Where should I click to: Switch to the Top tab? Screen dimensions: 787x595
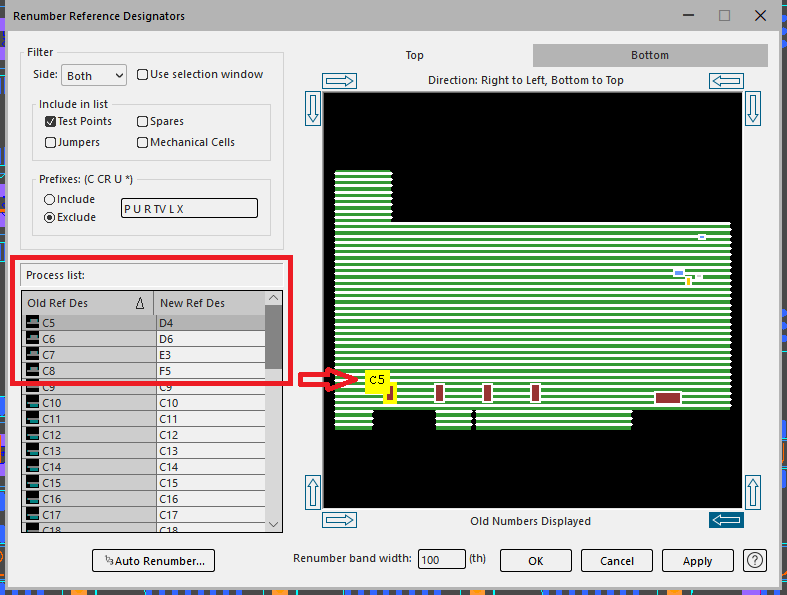tap(415, 55)
